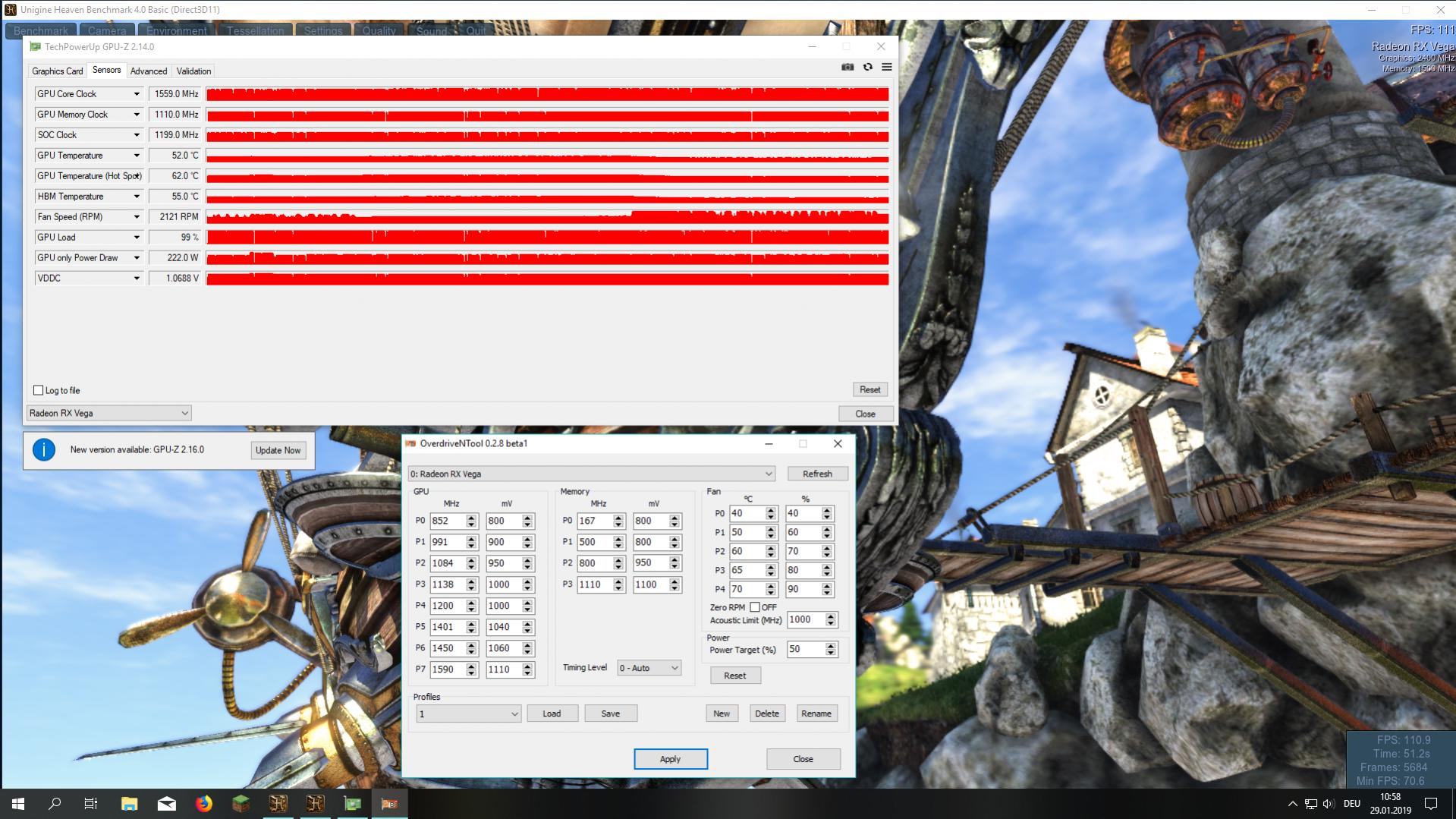This screenshot has height=819, width=1456.
Task: Launch Firefox from the taskbar
Action: point(203,804)
